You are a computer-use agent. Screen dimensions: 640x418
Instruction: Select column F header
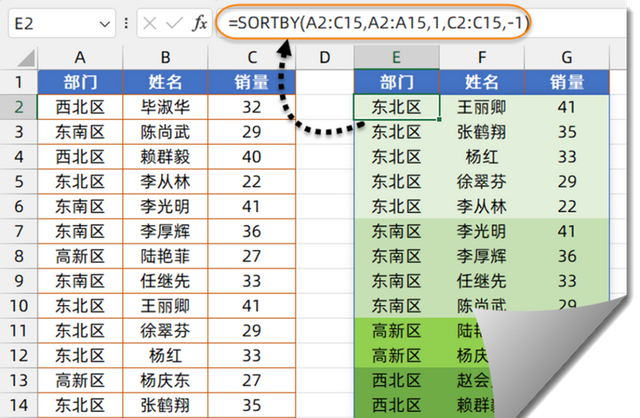coord(482,58)
